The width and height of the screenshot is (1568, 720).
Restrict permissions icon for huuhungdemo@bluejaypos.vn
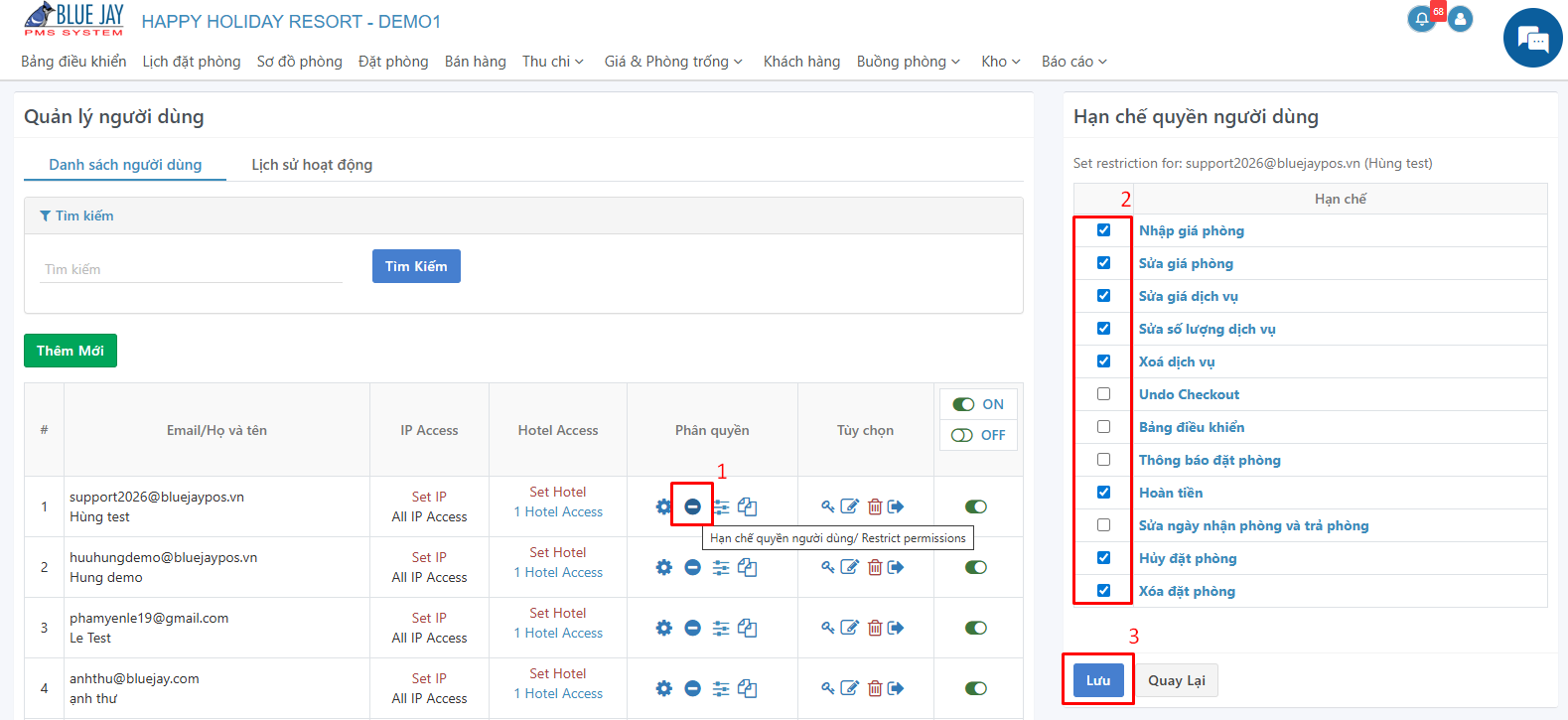coord(692,567)
